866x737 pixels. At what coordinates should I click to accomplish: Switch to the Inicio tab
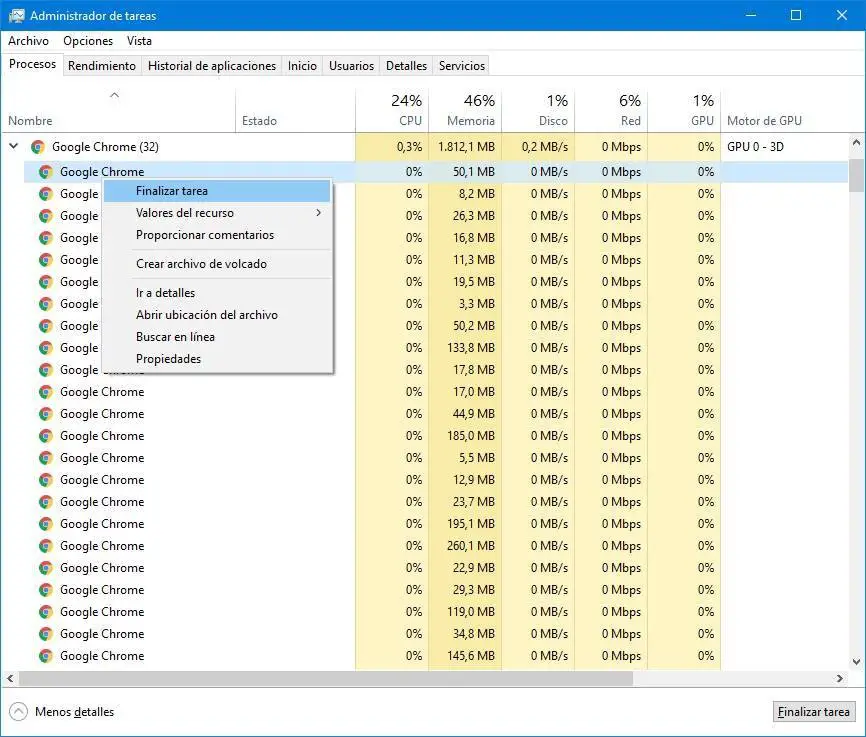pyautogui.click(x=302, y=66)
